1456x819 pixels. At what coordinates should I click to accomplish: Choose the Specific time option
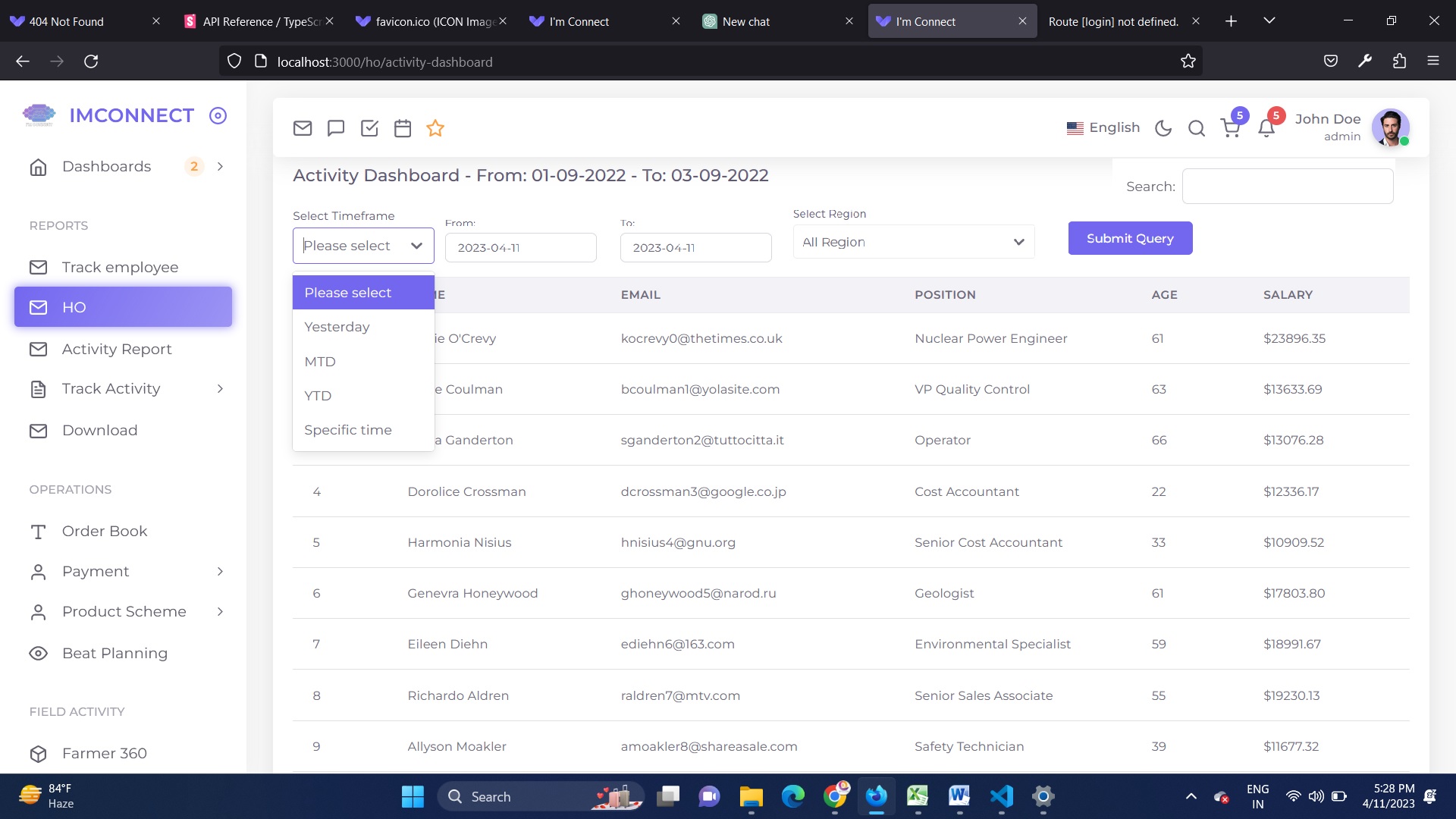(x=348, y=430)
